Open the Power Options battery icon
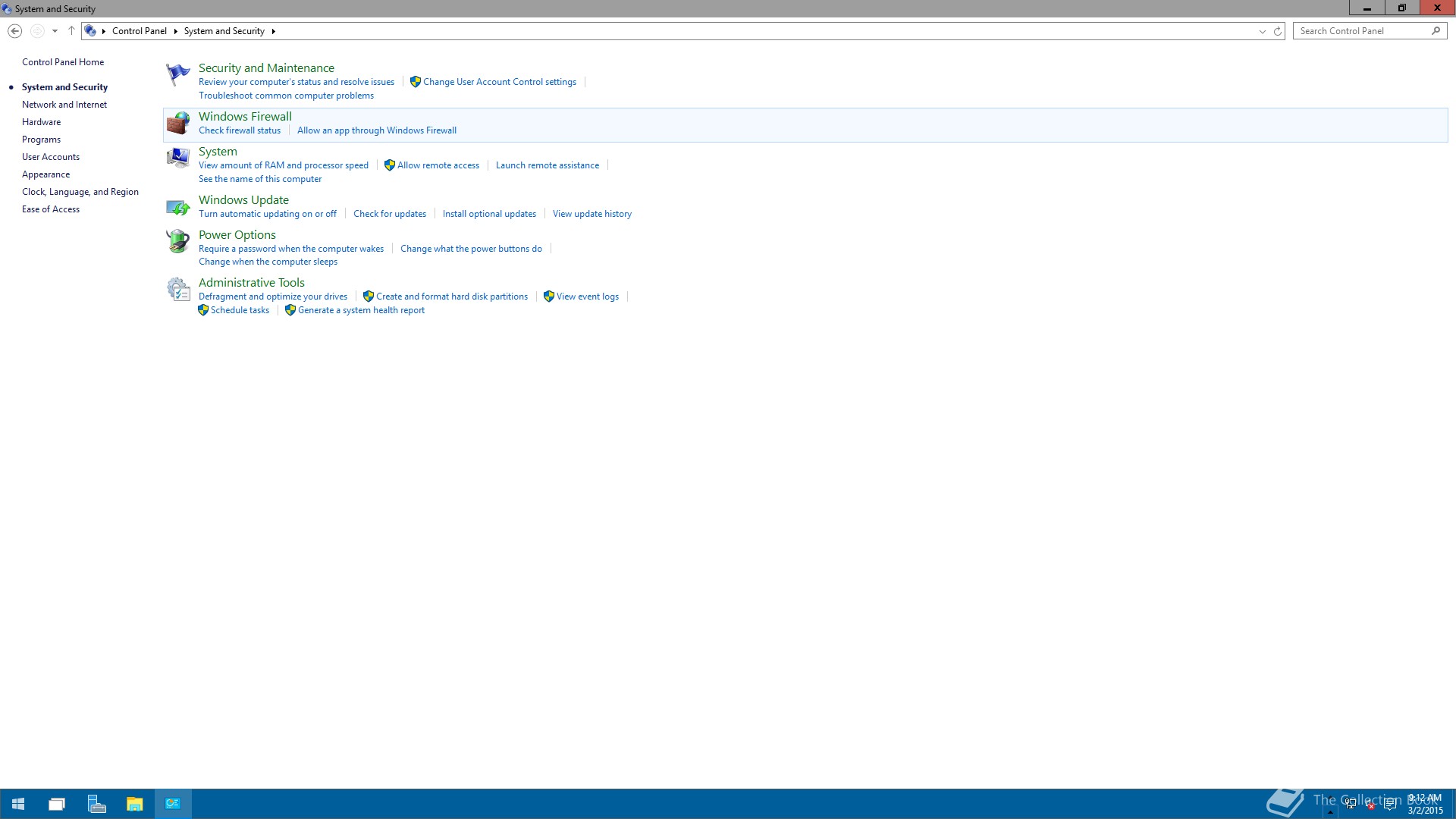The image size is (1456, 819). 178,241
